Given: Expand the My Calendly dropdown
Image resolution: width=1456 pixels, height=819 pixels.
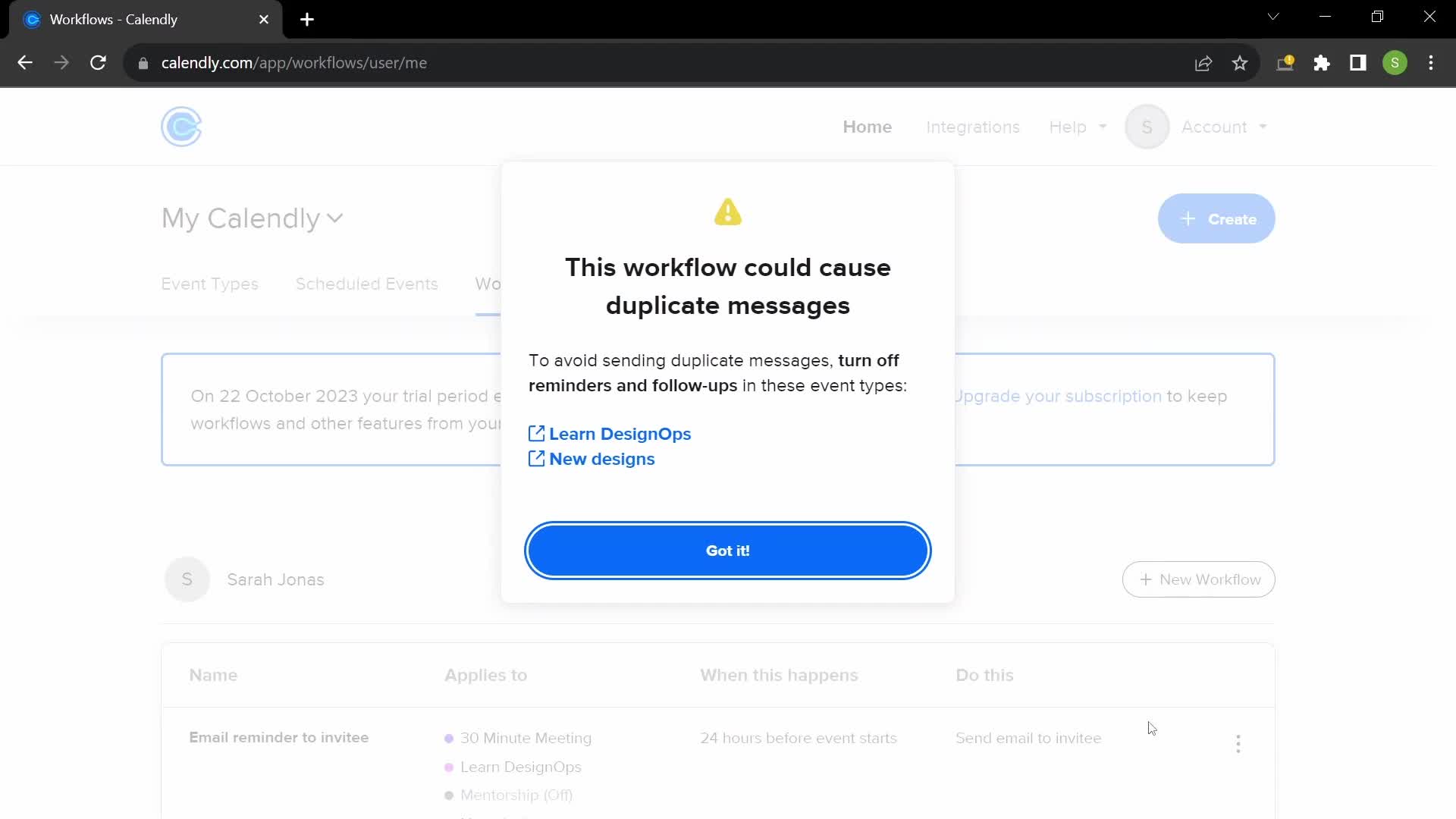Looking at the screenshot, I should [251, 217].
